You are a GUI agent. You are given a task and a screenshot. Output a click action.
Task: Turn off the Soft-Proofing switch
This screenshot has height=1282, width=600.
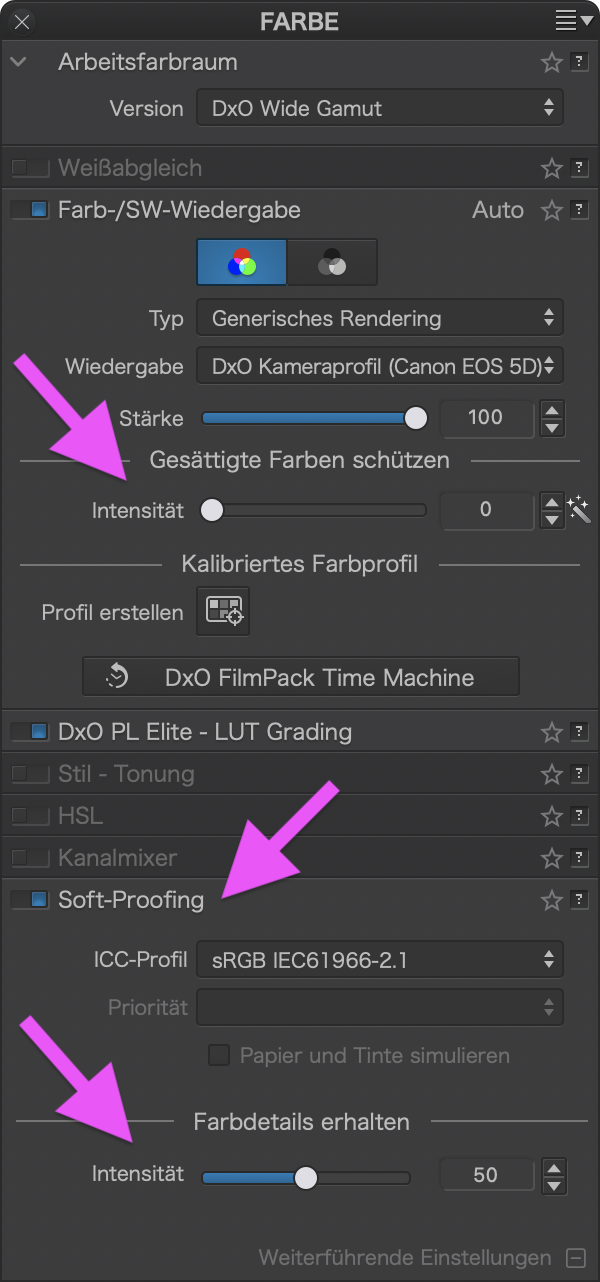click(x=29, y=900)
